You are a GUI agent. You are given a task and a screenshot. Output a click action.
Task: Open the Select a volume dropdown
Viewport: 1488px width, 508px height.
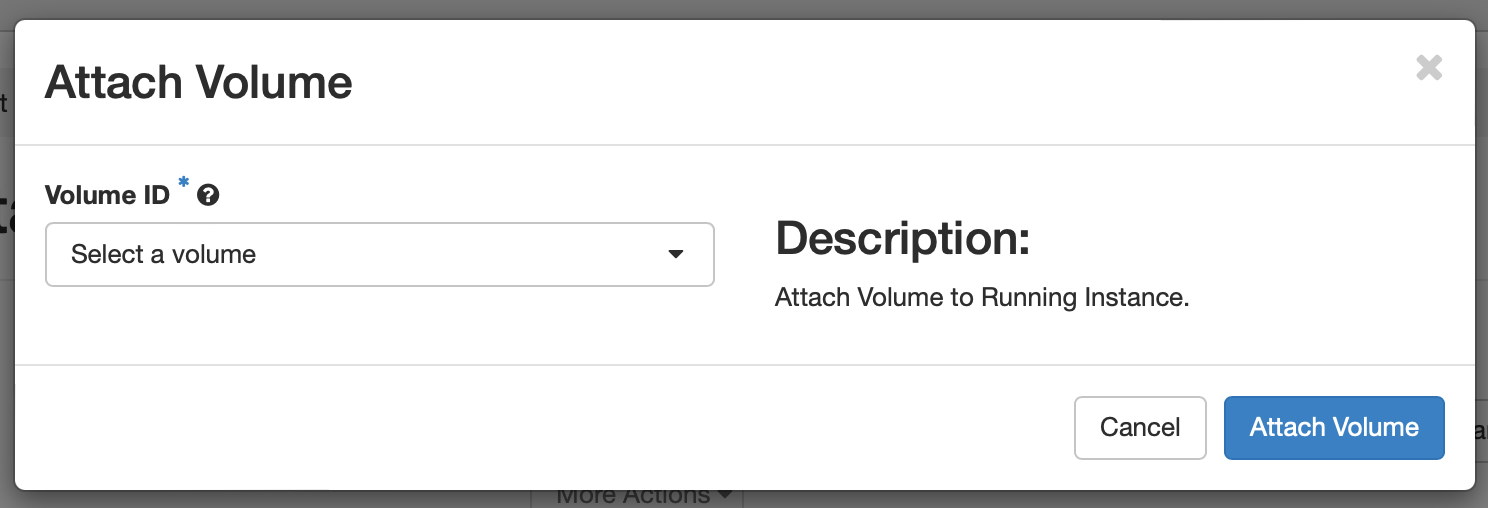(380, 254)
